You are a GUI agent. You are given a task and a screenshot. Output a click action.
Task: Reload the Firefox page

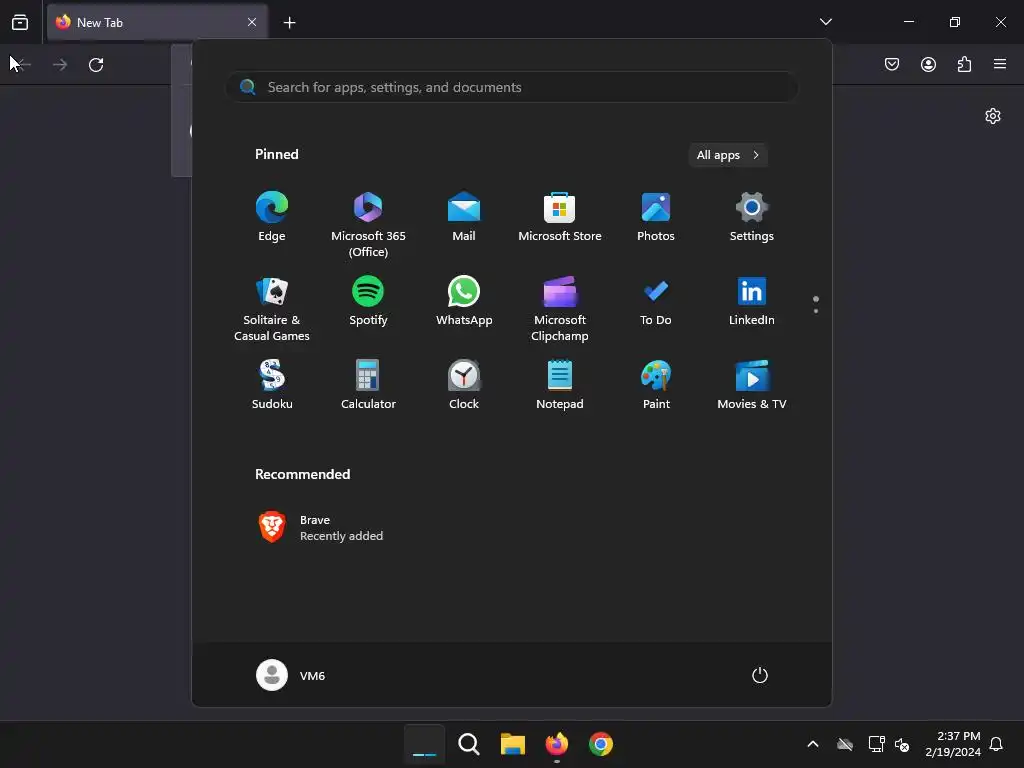pos(96,65)
